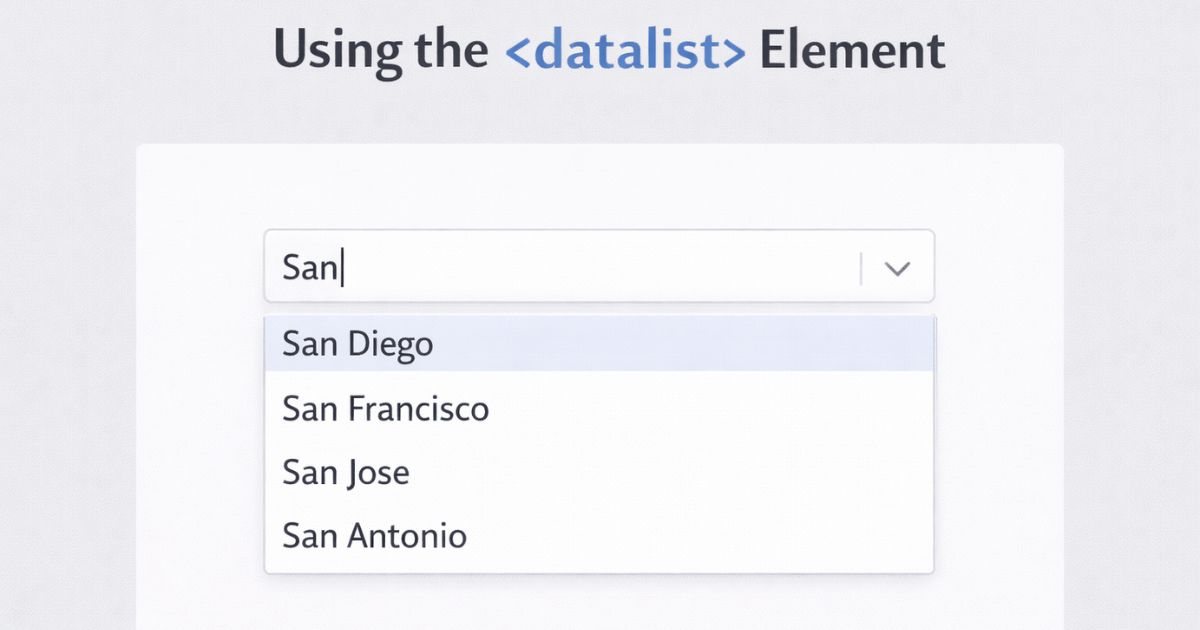1200x630 pixels.
Task: Focus the text input containing "San"
Action: [x=560, y=267]
